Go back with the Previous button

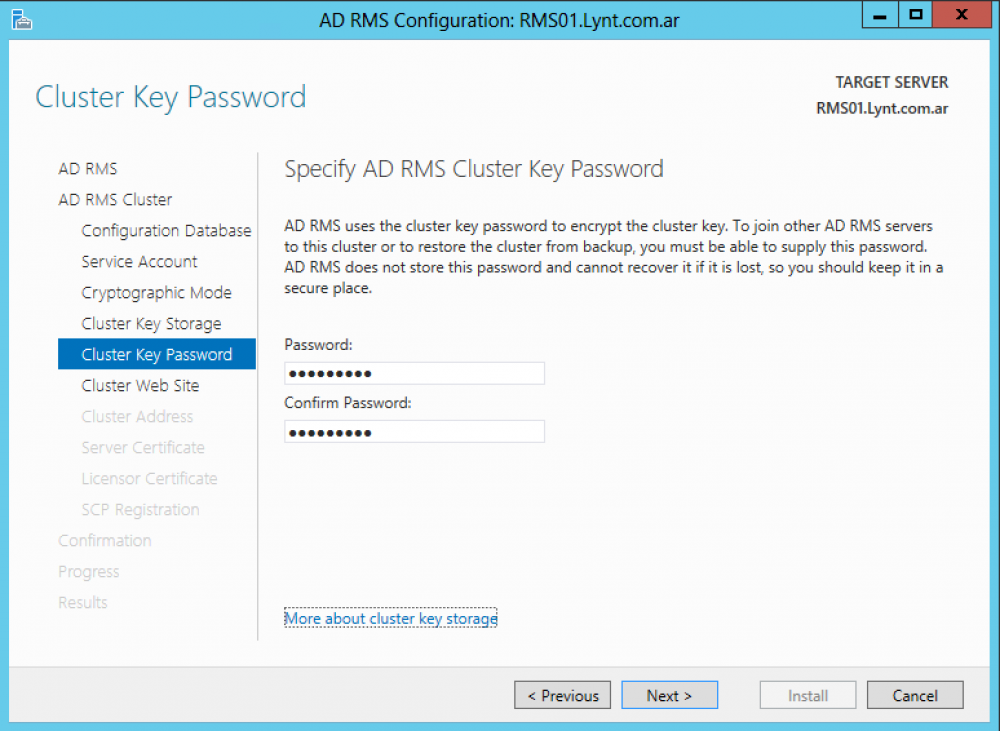562,695
